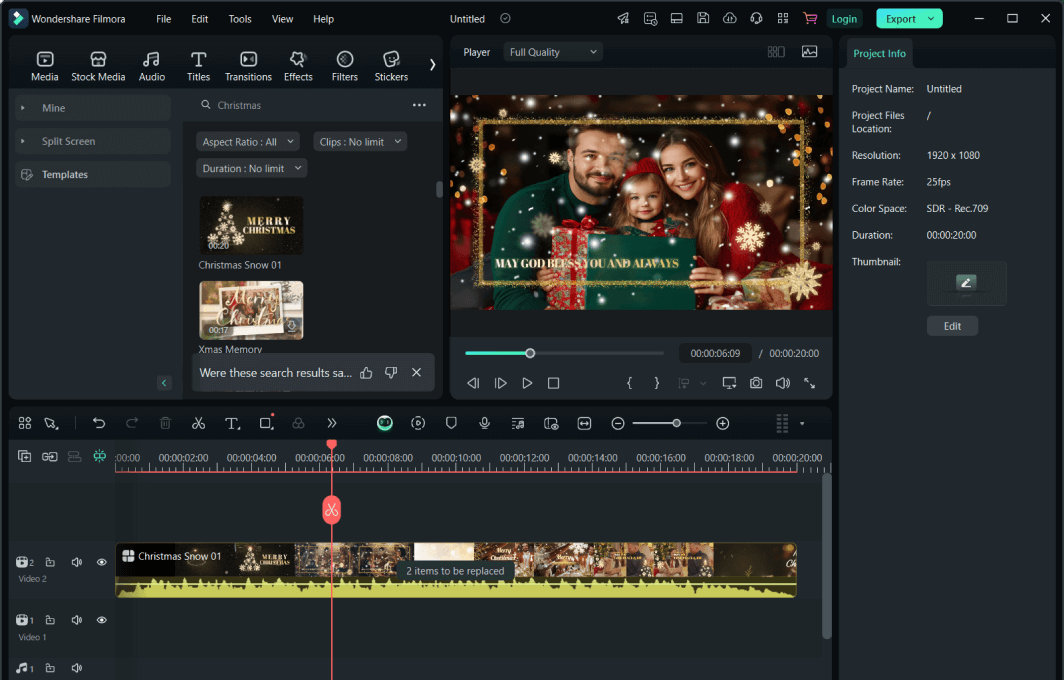Open the View menu

[282, 19]
